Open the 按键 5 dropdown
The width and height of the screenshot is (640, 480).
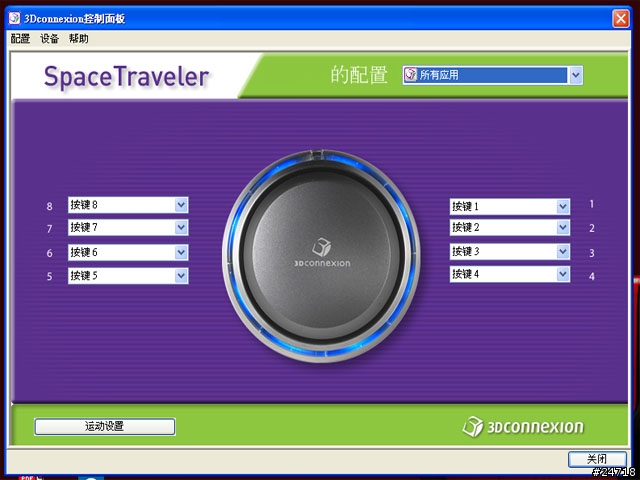point(128,276)
